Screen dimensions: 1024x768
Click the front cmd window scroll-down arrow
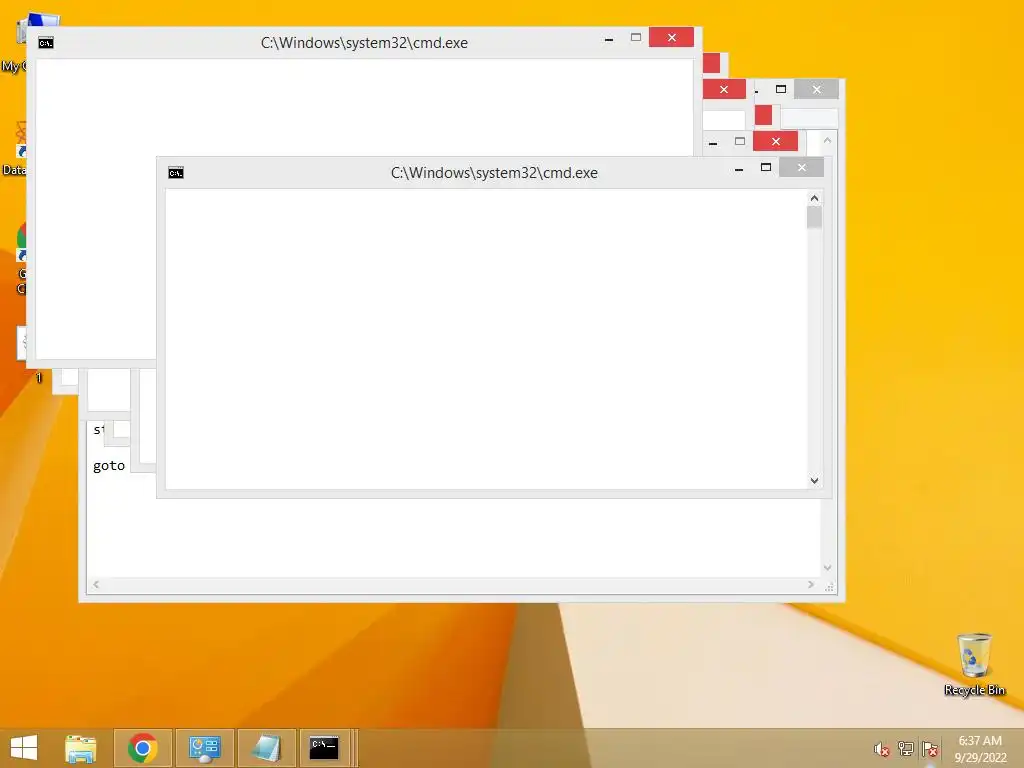point(814,481)
